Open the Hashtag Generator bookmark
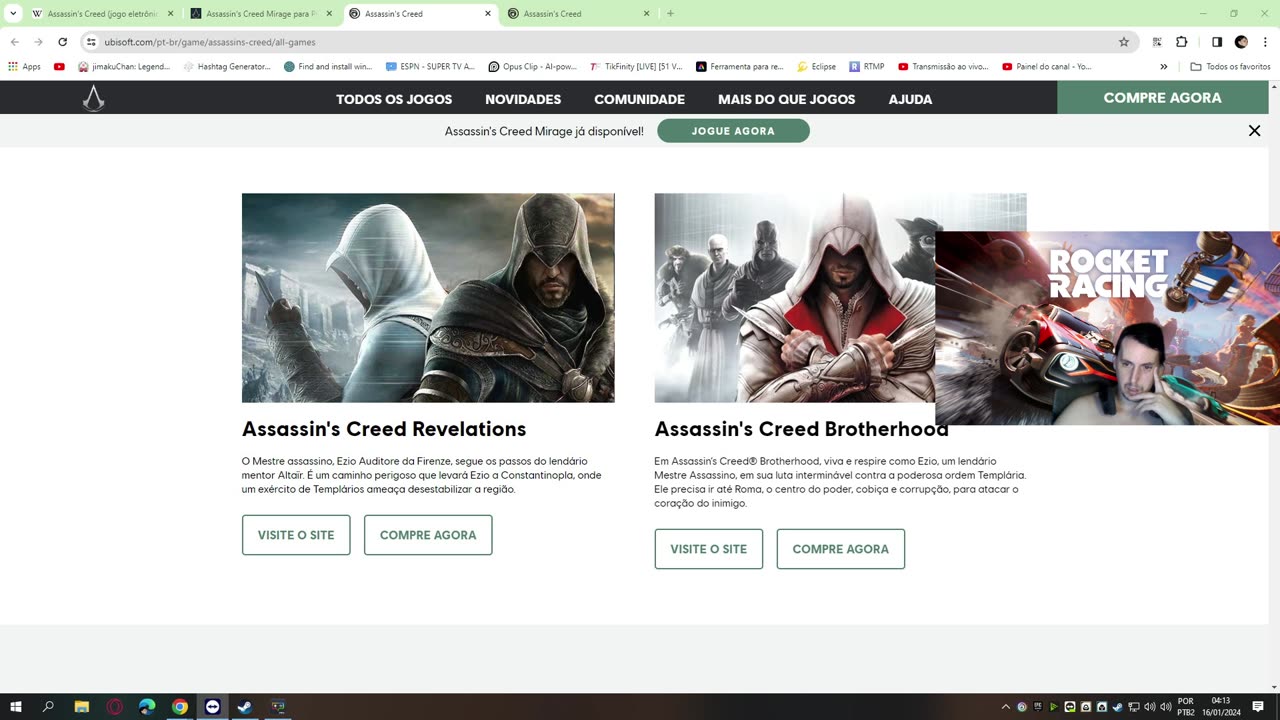 pyautogui.click(x=226, y=67)
